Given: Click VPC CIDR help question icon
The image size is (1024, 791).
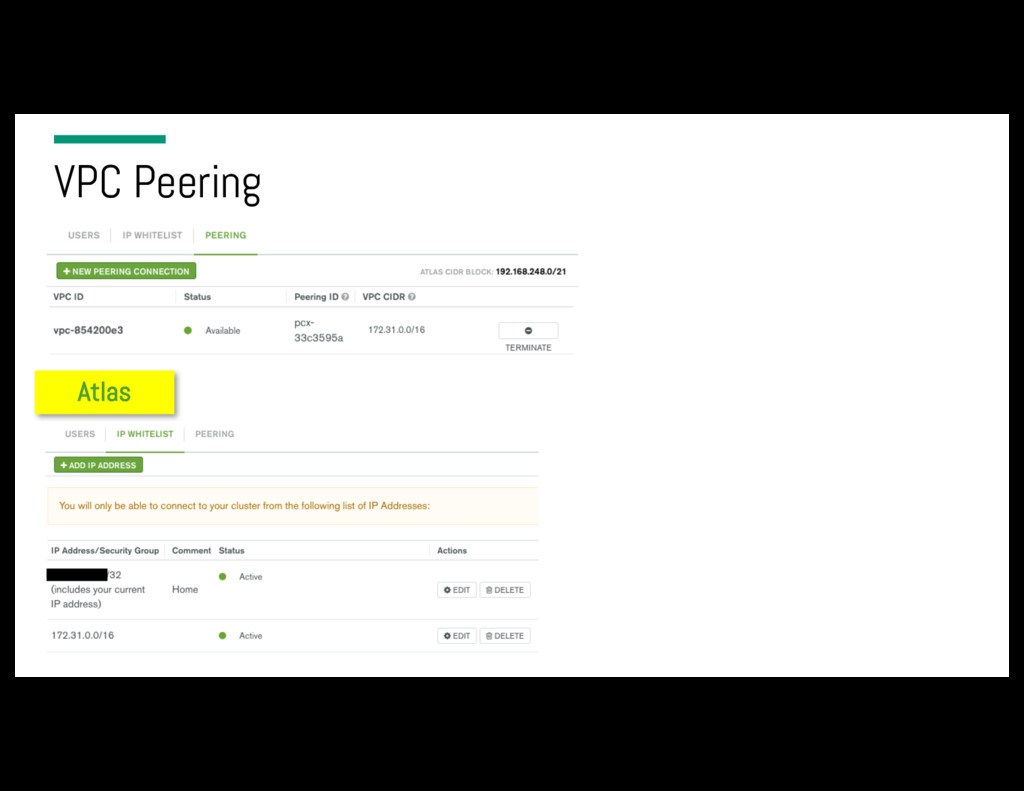Looking at the screenshot, I should [x=411, y=297].
